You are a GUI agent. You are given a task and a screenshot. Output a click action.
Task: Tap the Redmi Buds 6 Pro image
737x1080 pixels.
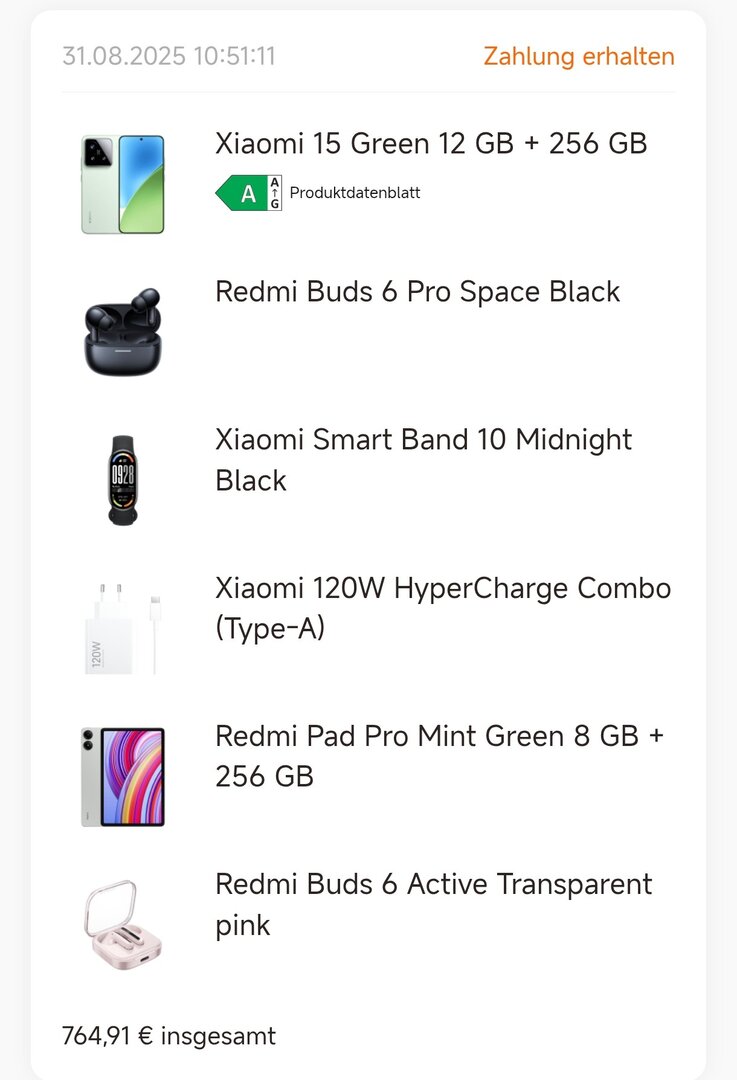[x=122, y=332]
